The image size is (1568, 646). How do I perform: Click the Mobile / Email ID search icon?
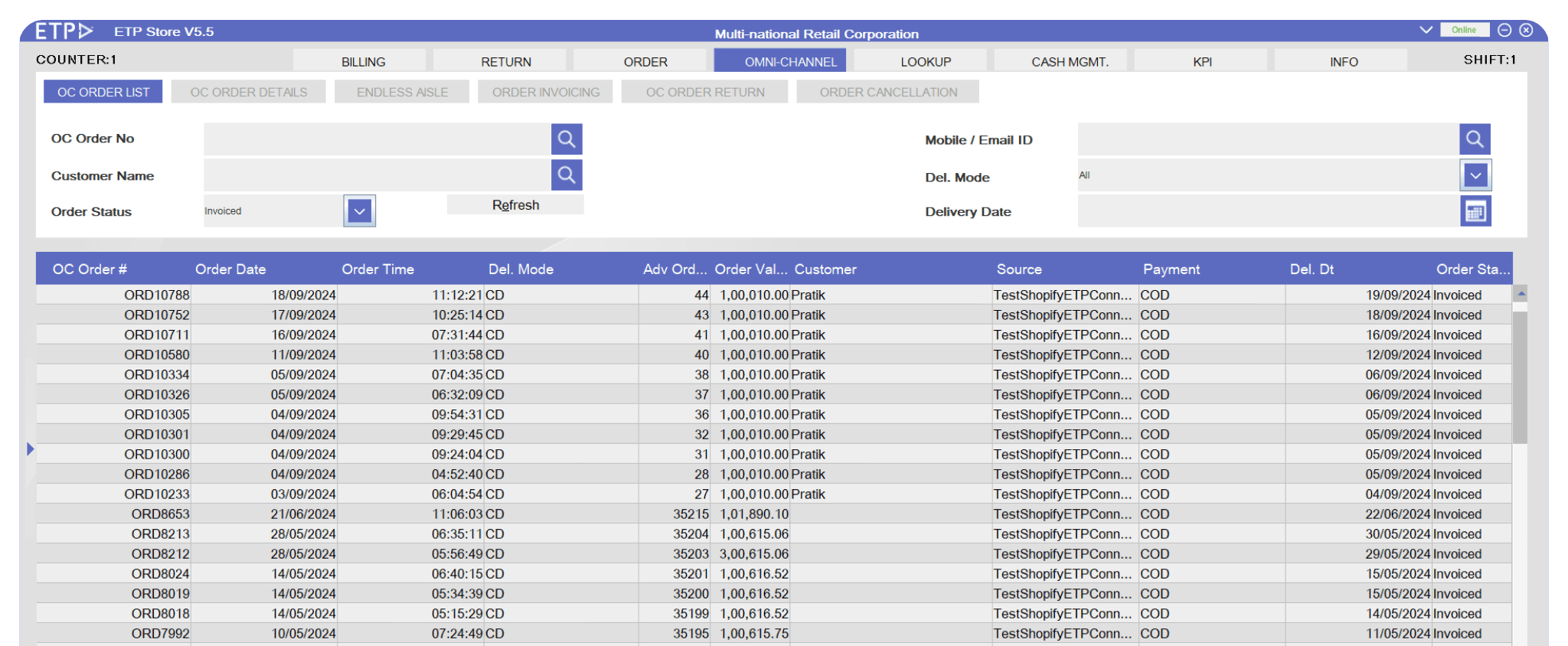(x=1475, y=139)
